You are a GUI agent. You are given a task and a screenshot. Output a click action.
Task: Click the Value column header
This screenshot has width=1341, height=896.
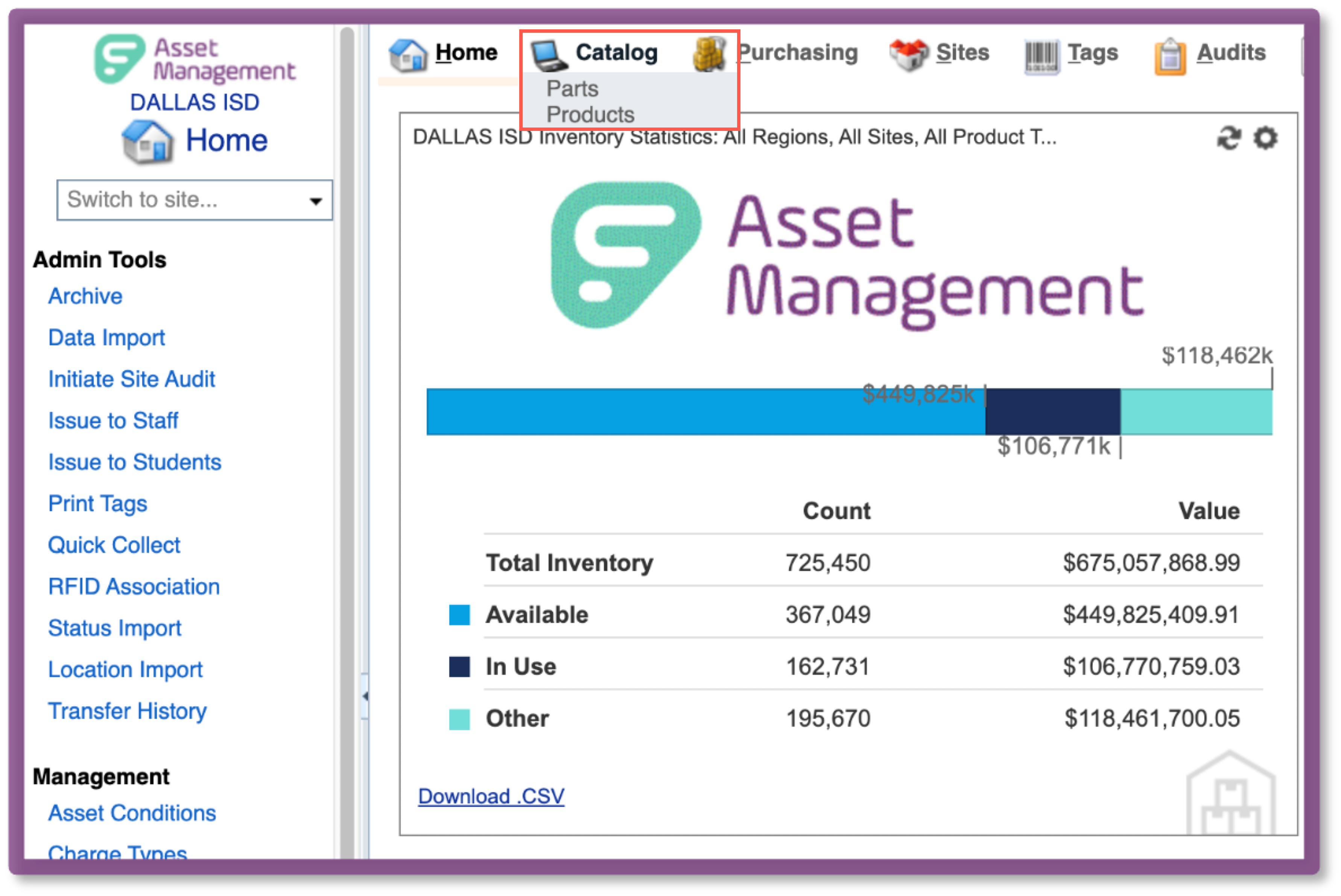coord(1209,511)
